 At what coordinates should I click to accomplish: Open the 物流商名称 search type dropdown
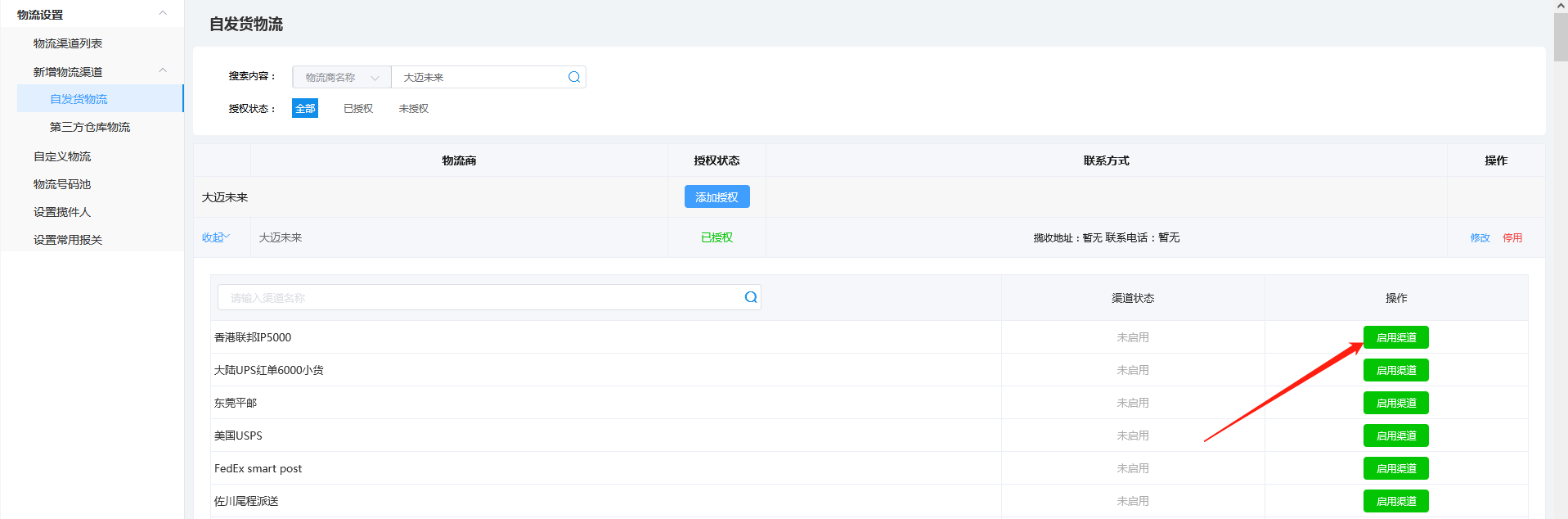point(342,77)
